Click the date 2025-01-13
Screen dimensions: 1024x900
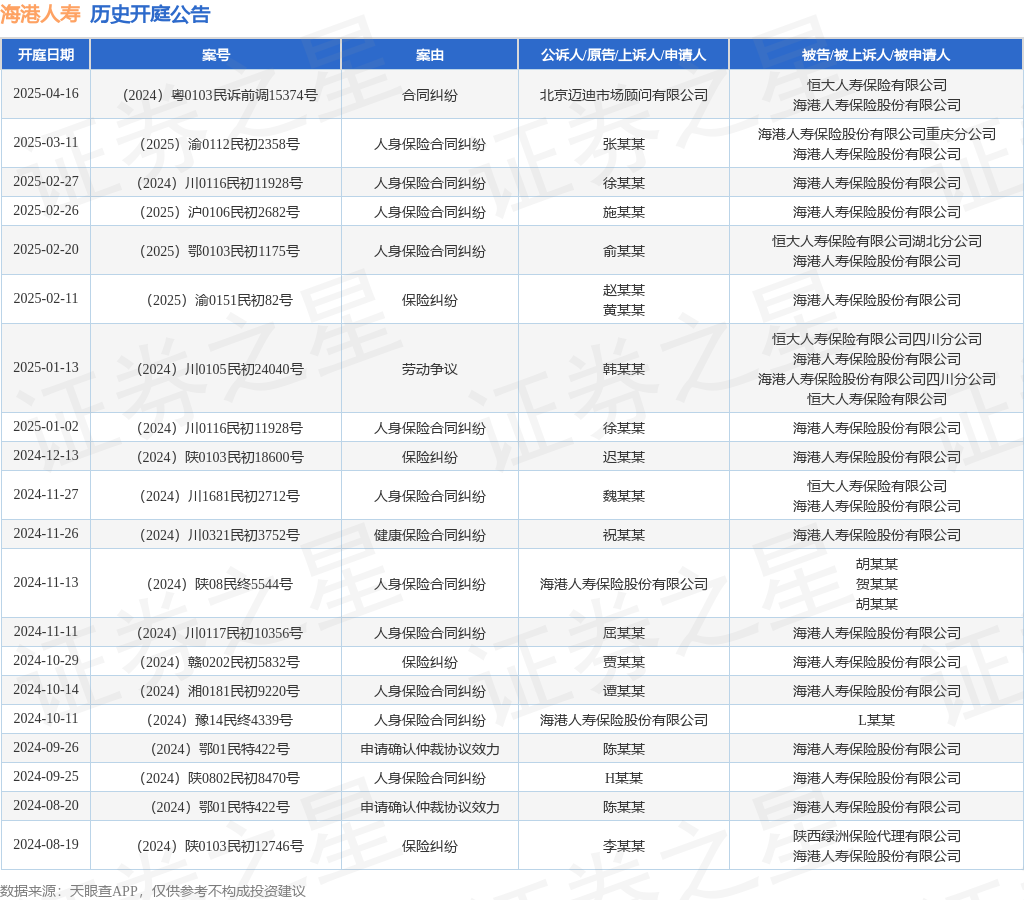coord(46,368)
